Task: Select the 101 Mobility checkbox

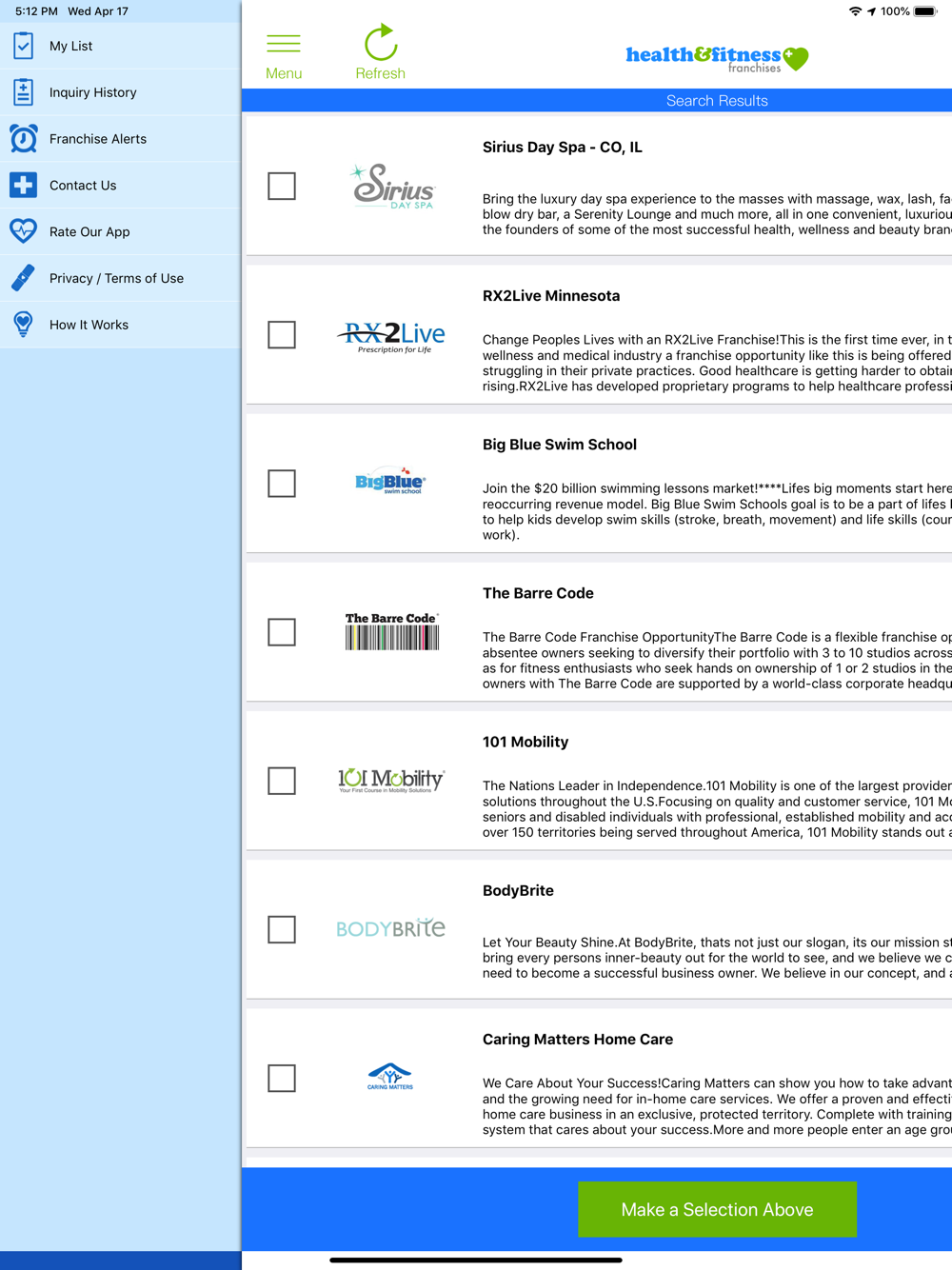Action: point(282,781)
